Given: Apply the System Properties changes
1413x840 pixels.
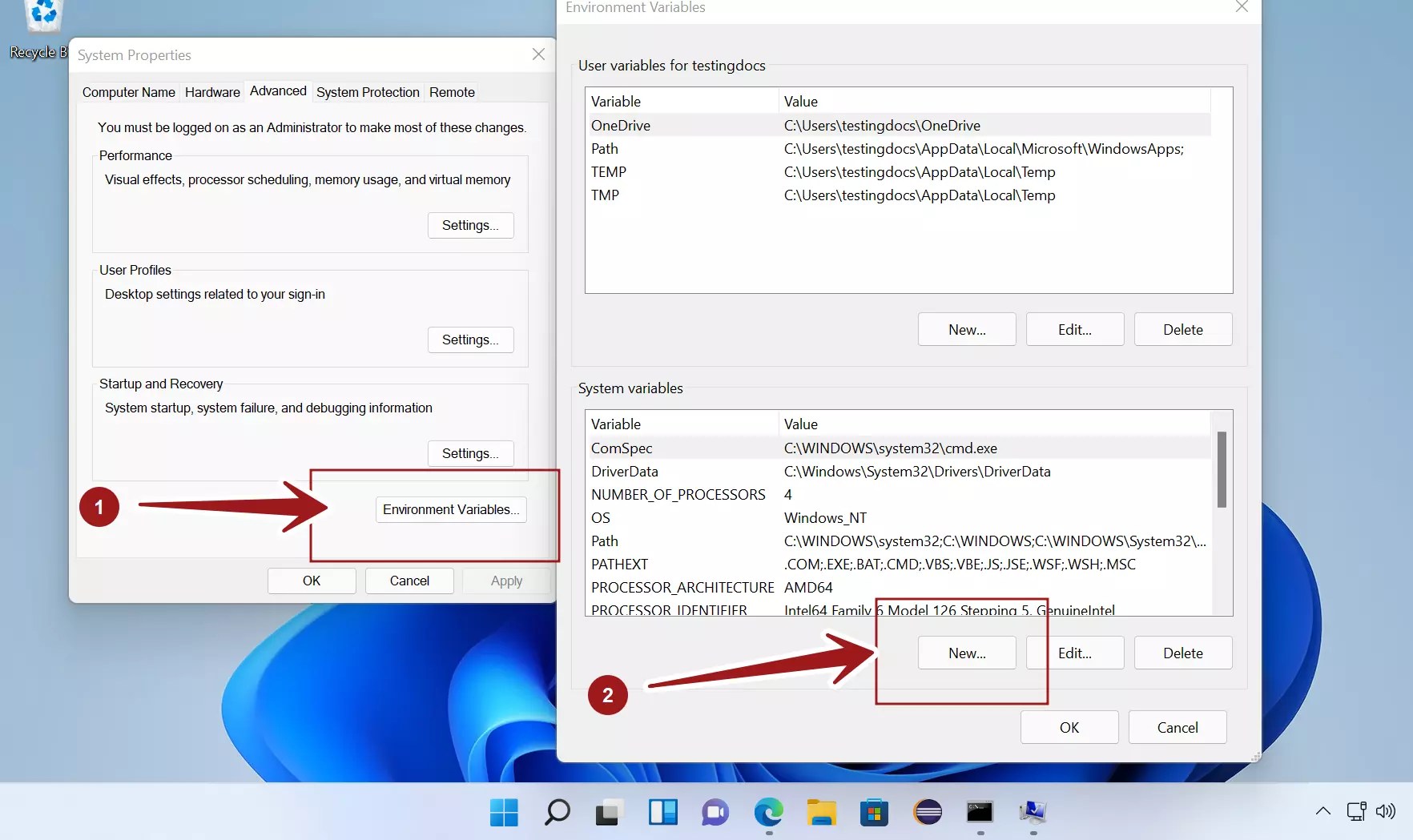Looking at the screenshot, I should pyautogui.click(x=505, y=581).
